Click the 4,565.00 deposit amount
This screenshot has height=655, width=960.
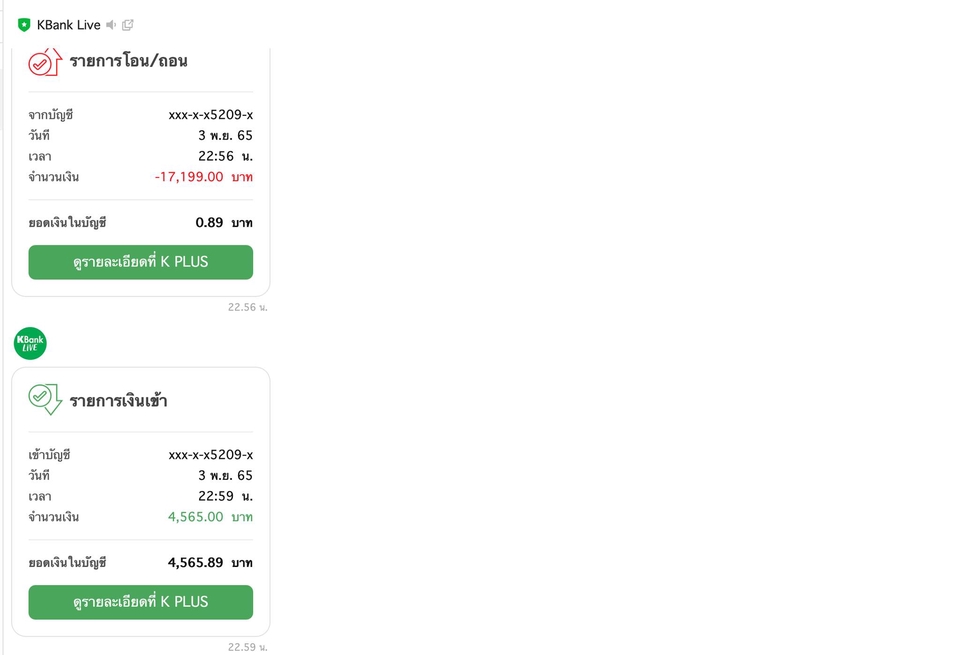point(195,517)
